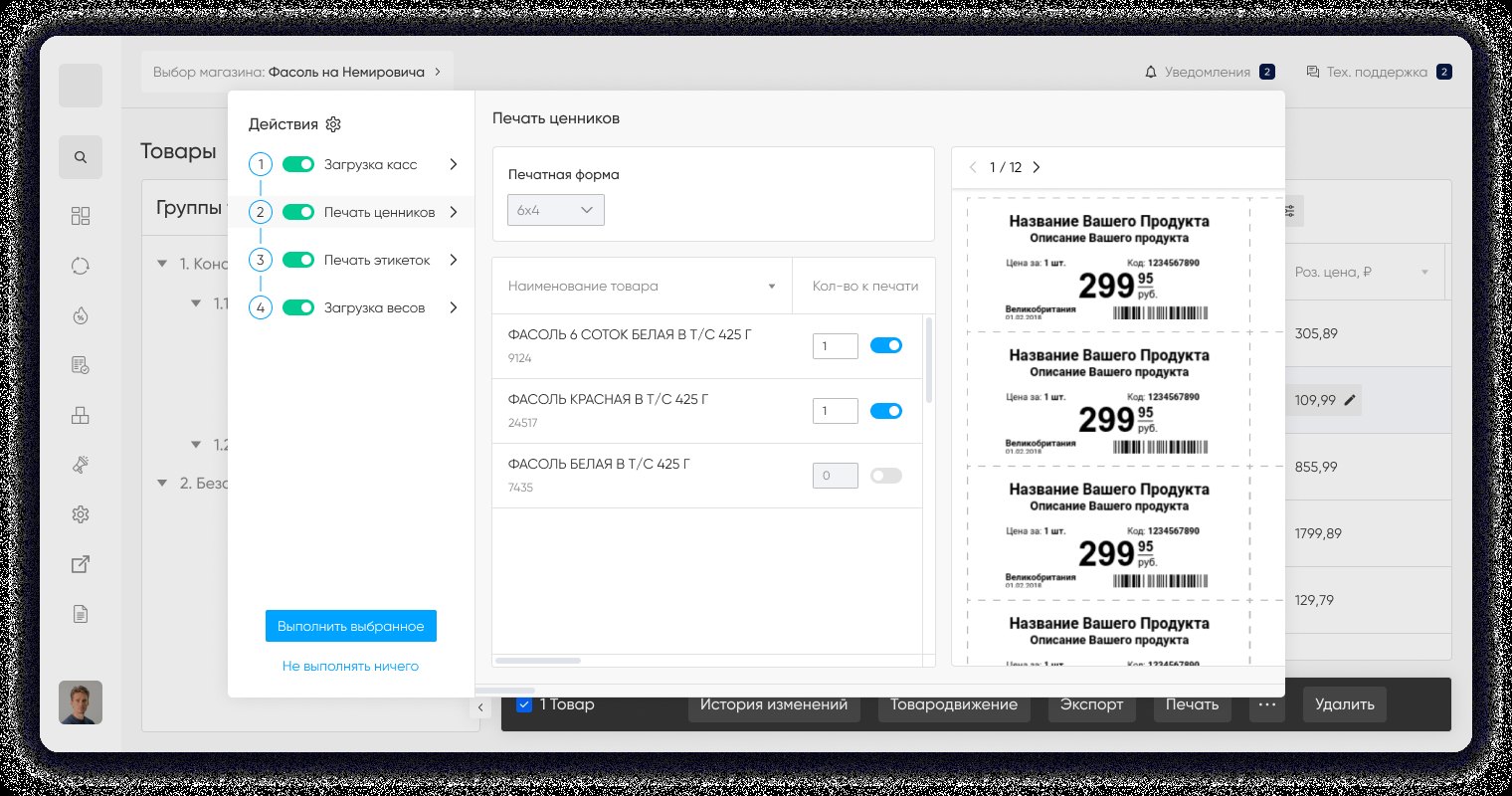The width and height of the screenshot is (1512, 796).
Task: Toggle the Печать ценников switch
Action: pos(298,212)
